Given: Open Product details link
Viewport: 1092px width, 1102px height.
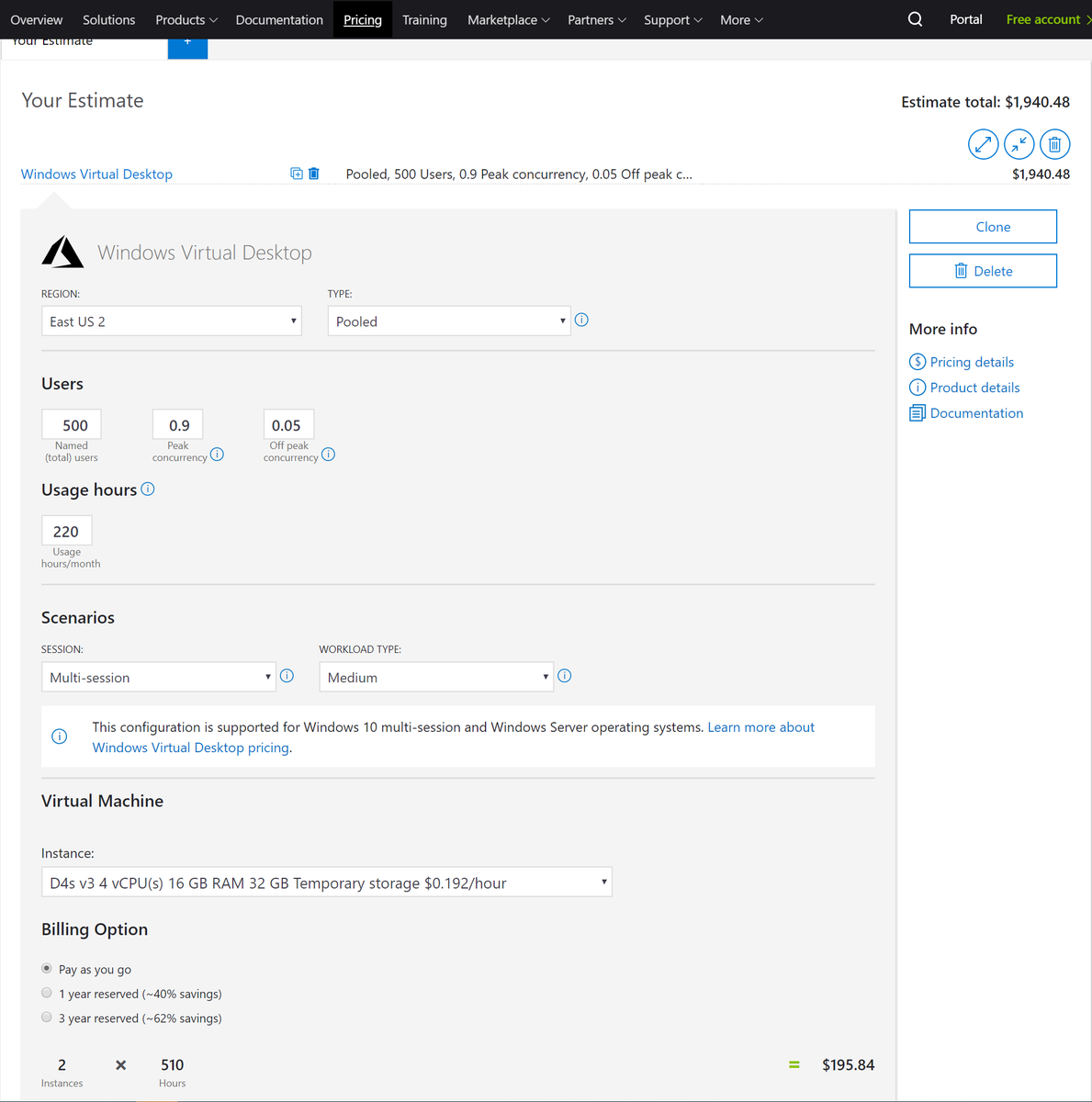Looking at the screenshot, I should tap(974, 388).
